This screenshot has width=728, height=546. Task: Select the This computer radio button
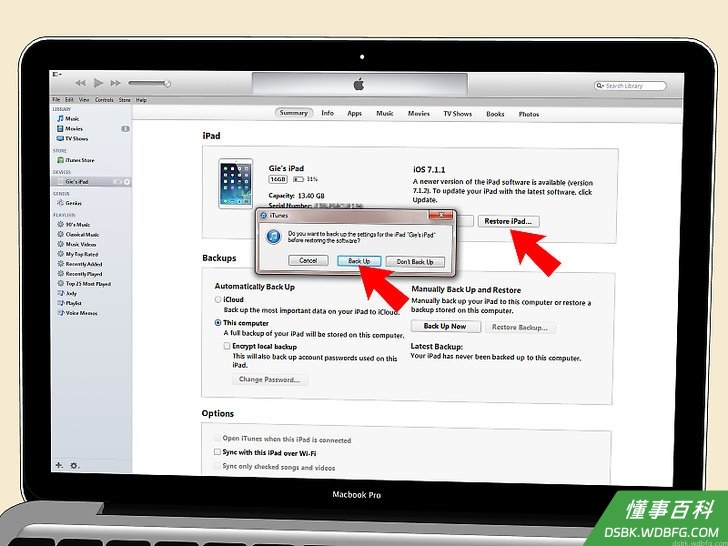pos(218,323)
